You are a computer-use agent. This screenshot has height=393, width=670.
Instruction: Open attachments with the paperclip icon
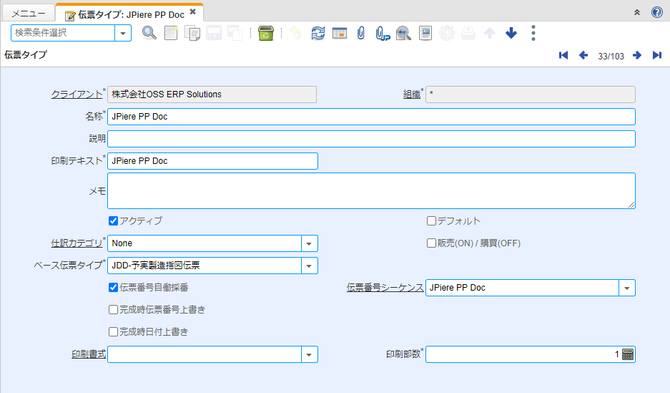[361, 33]
